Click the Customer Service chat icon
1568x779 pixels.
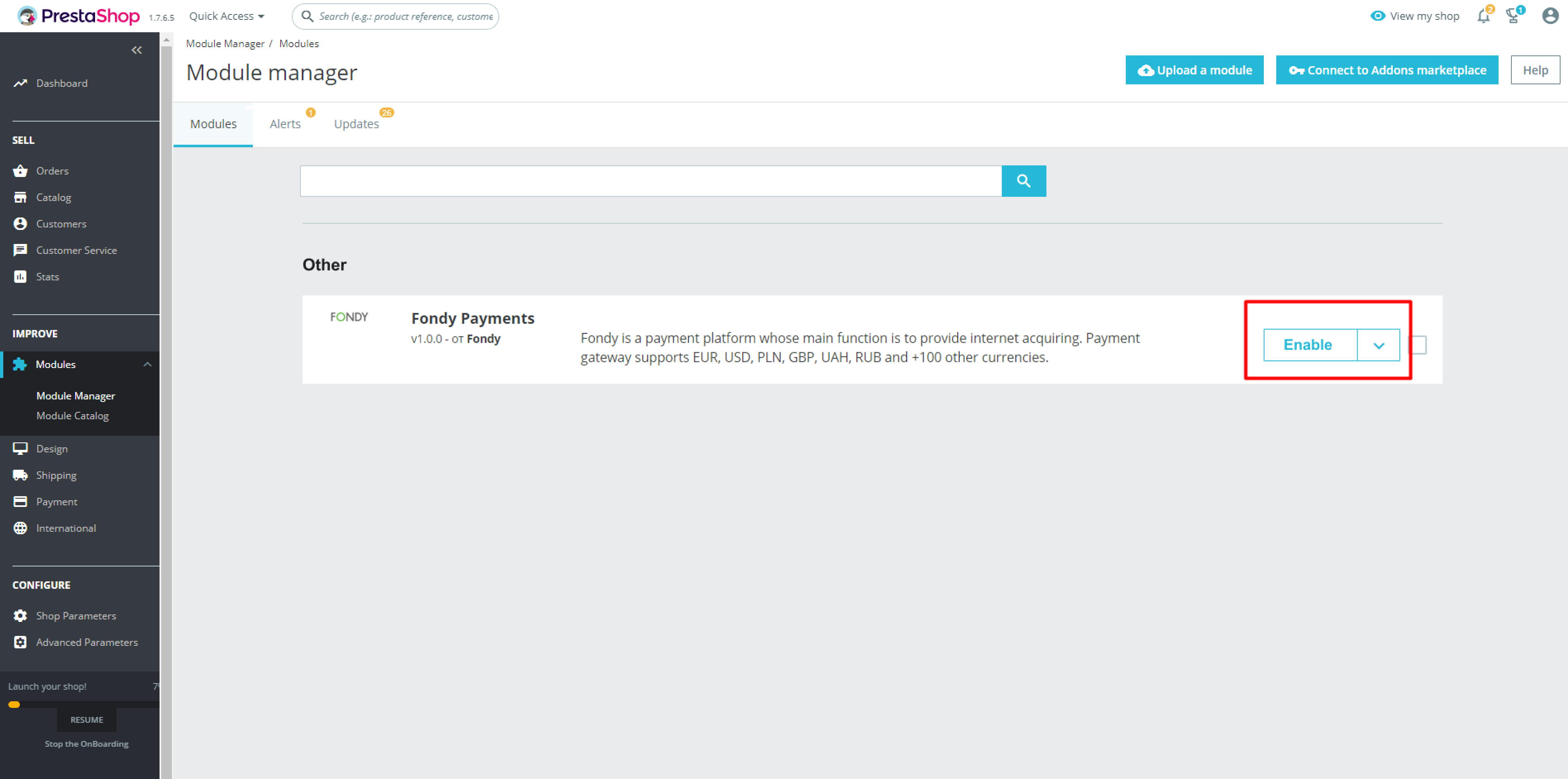[20, 250]
